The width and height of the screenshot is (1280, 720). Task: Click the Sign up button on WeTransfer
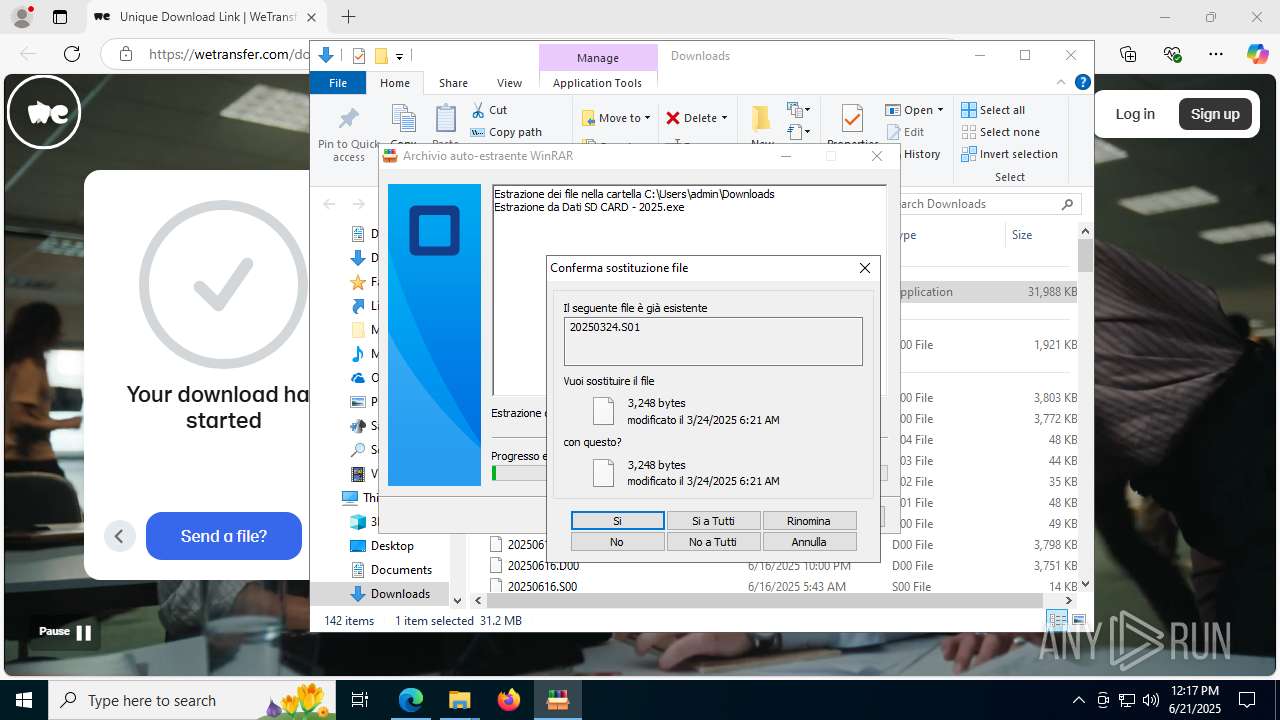tap(1215, 114)
